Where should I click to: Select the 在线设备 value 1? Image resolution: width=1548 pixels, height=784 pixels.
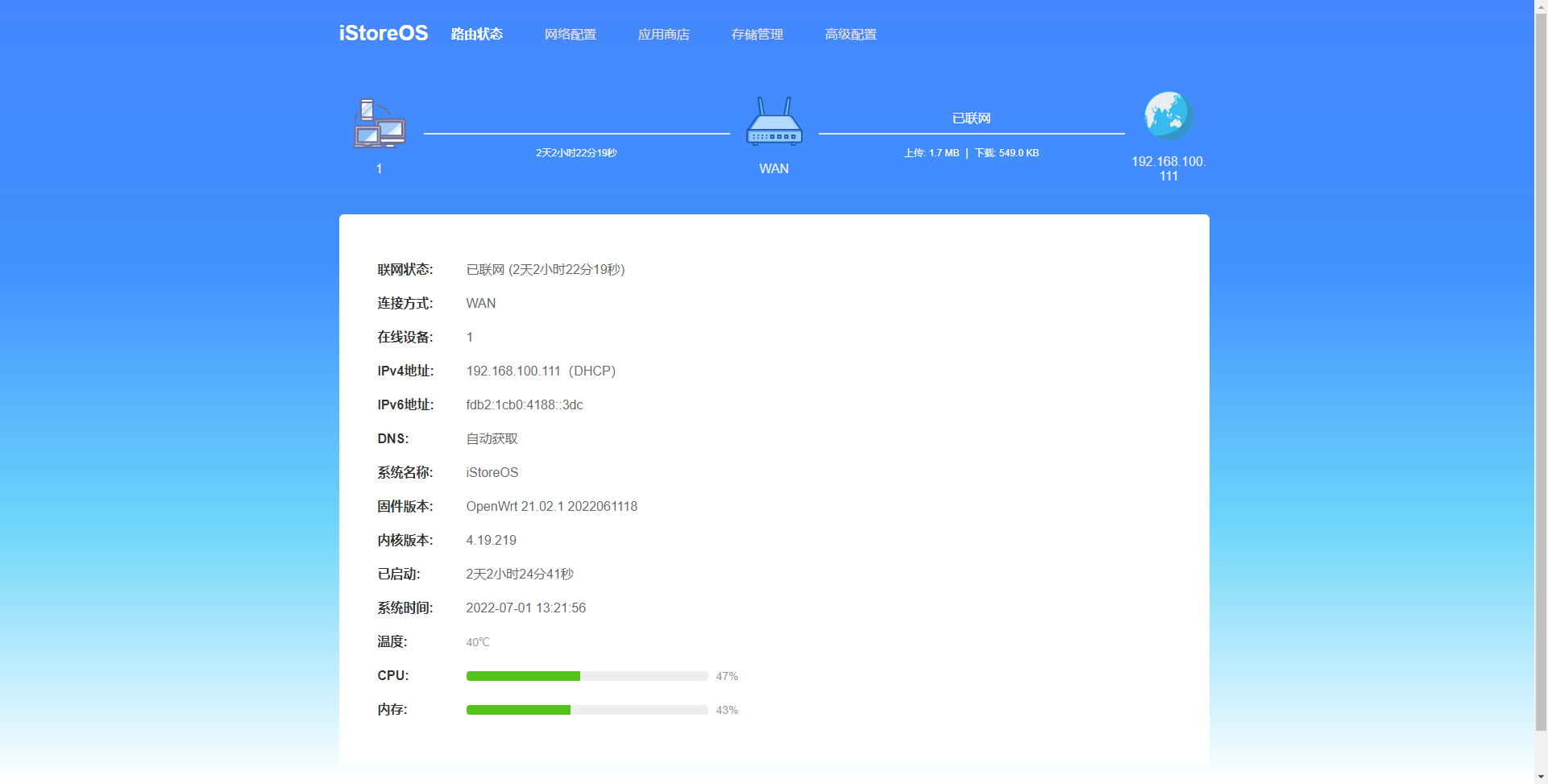coord(470,337)
